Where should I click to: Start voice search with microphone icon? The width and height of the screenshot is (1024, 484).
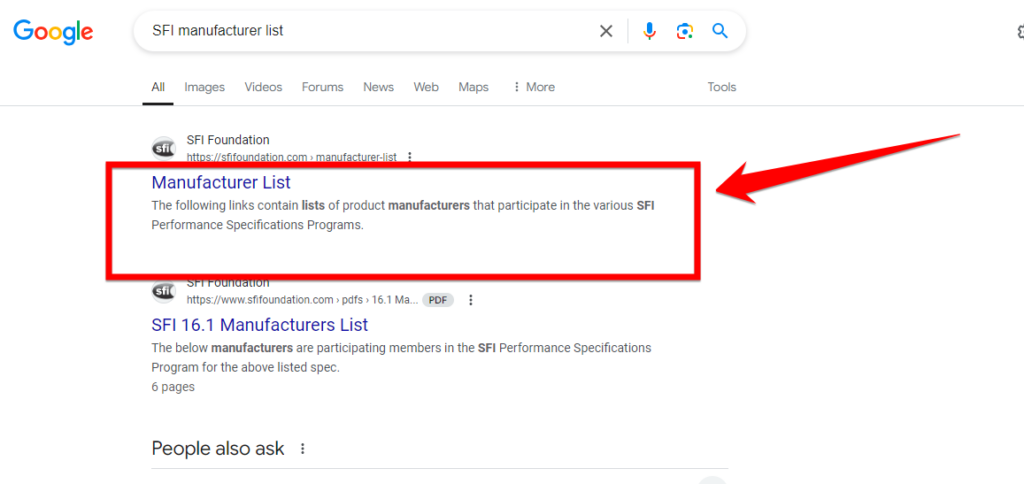[x=649, y=31]
